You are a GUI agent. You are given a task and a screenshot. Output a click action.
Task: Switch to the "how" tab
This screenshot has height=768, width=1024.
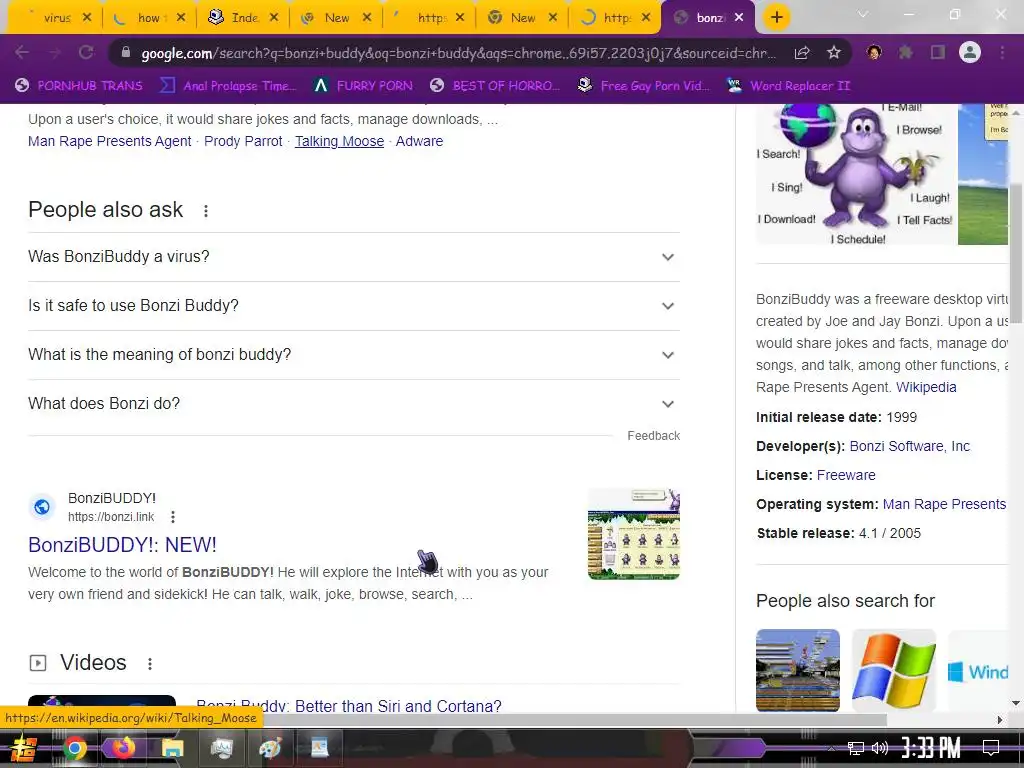[148, 18]
